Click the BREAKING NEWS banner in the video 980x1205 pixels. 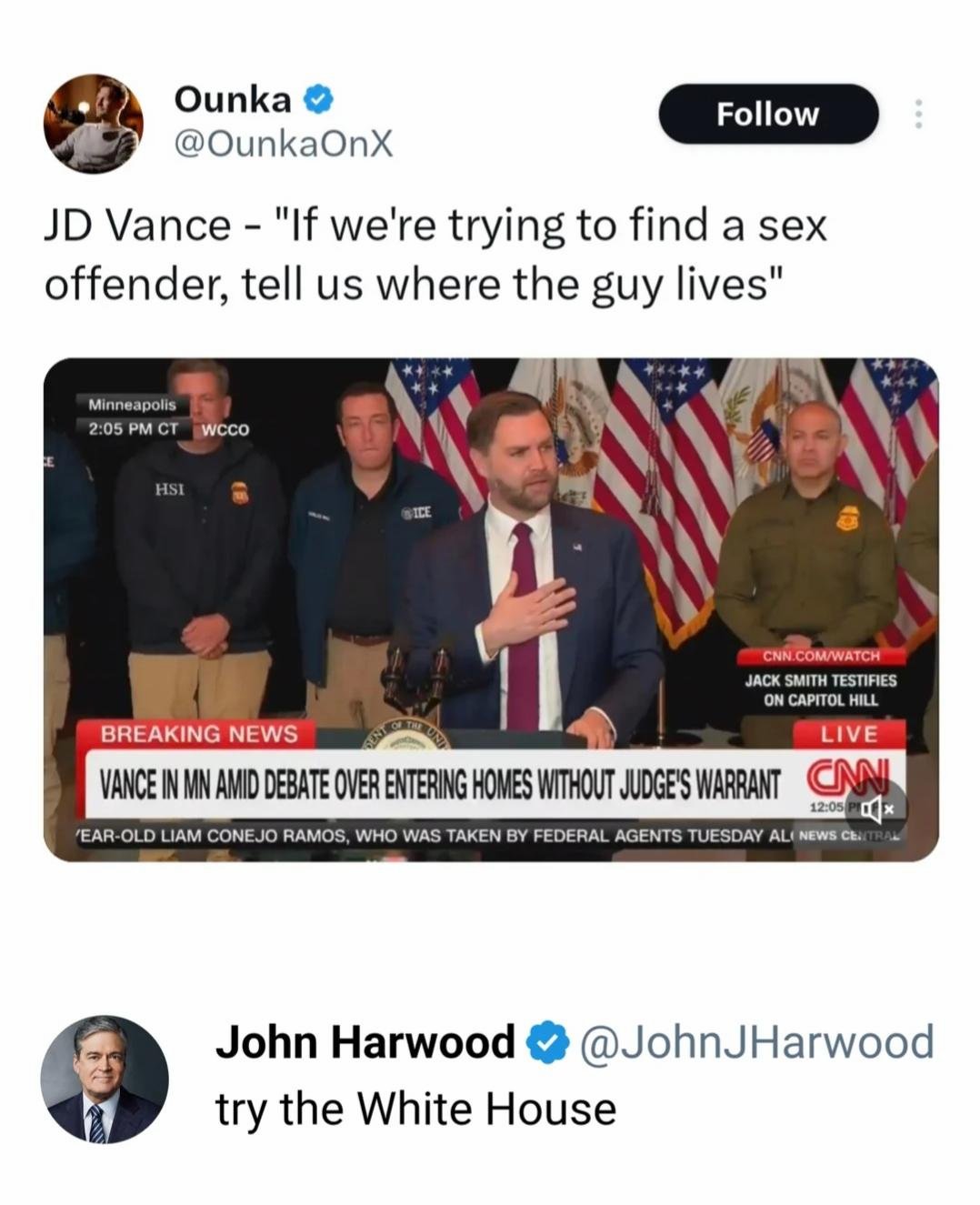click(198, 734)
